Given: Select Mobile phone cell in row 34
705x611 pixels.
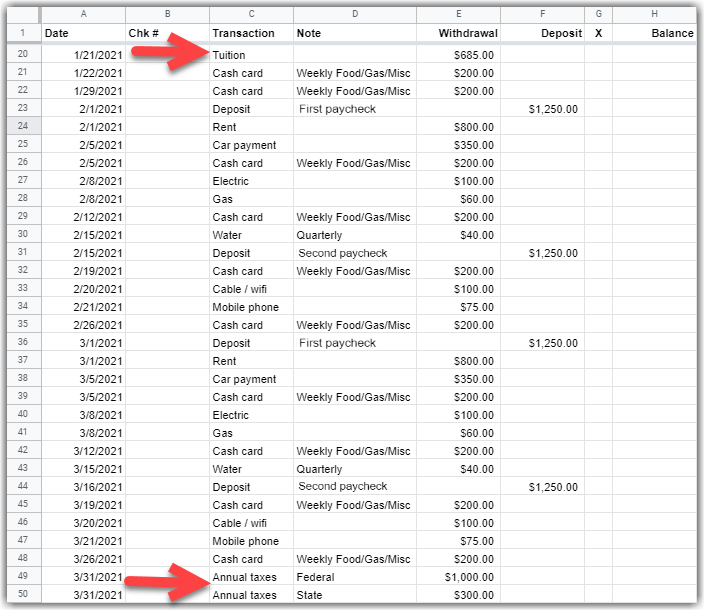Looking at the screenshot, I should pos(251,307).
